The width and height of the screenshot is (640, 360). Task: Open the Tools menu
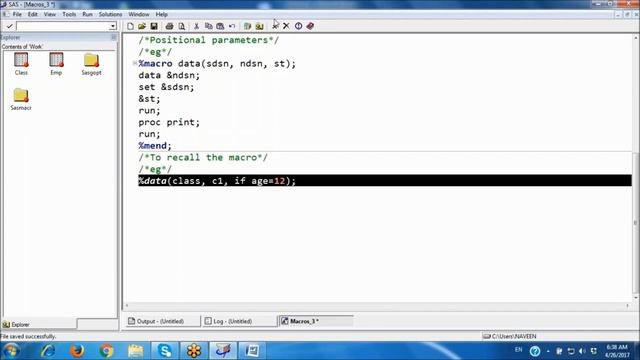pos(69,14)
